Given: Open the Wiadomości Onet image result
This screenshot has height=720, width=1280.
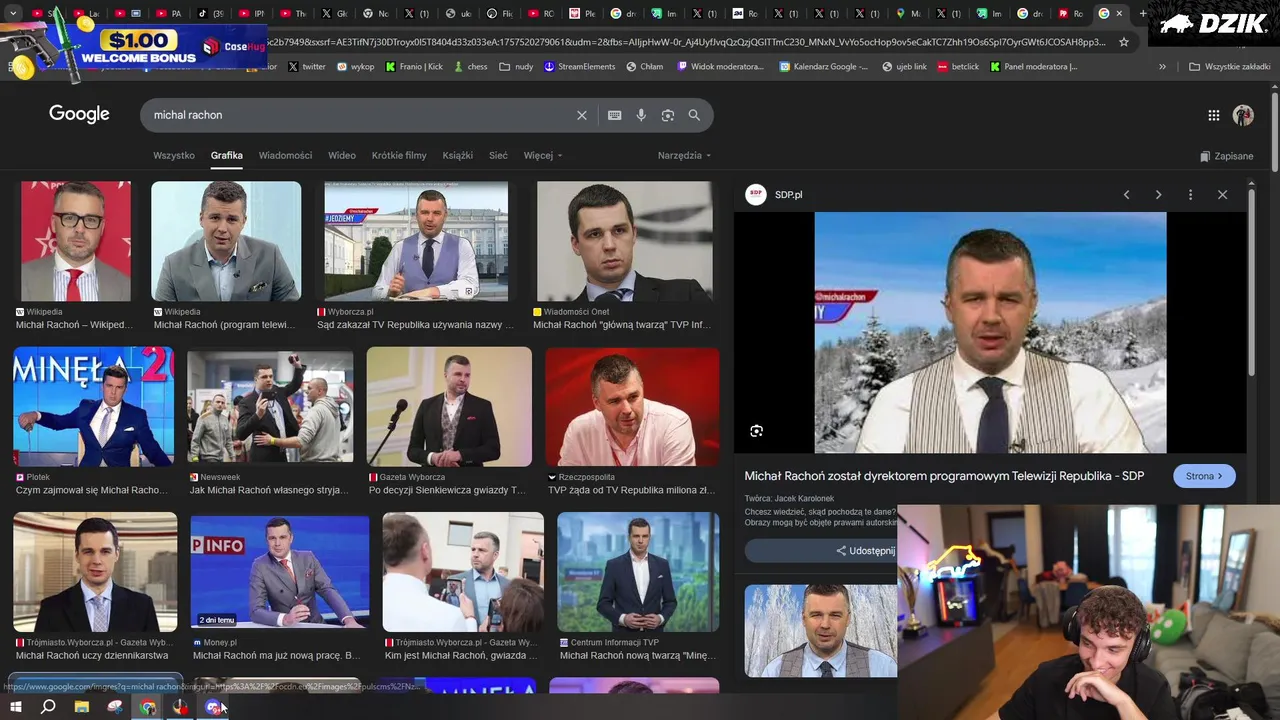Looking at the screenshot, I should coord(625,241).
